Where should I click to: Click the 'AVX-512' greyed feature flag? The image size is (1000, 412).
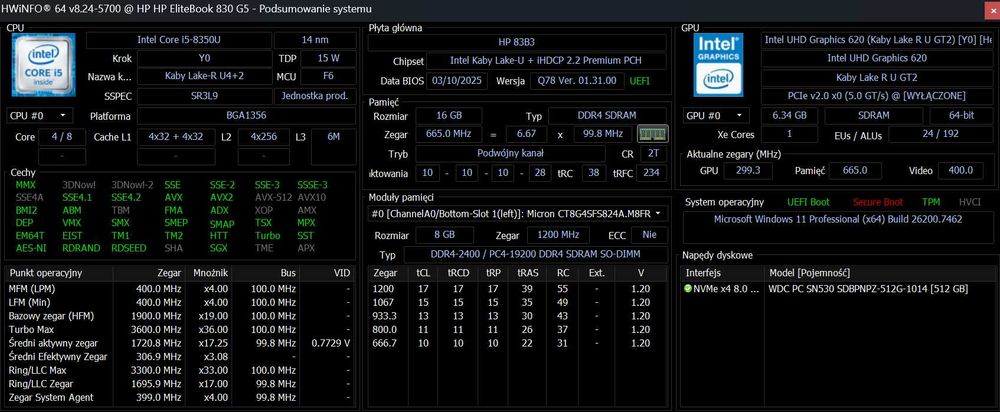coord(272,198)
